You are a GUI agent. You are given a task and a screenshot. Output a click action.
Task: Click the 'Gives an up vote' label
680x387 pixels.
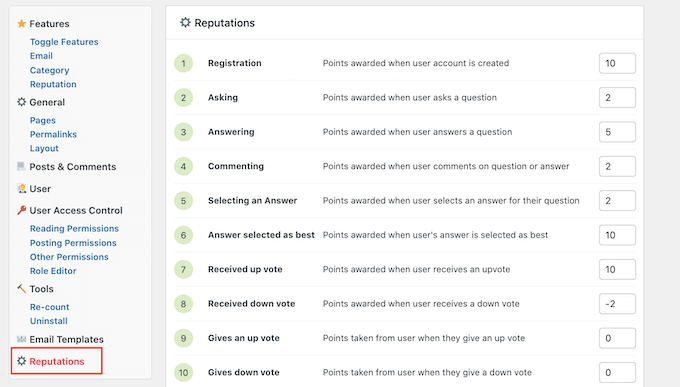pyautogui.click(x=244, y=338)
